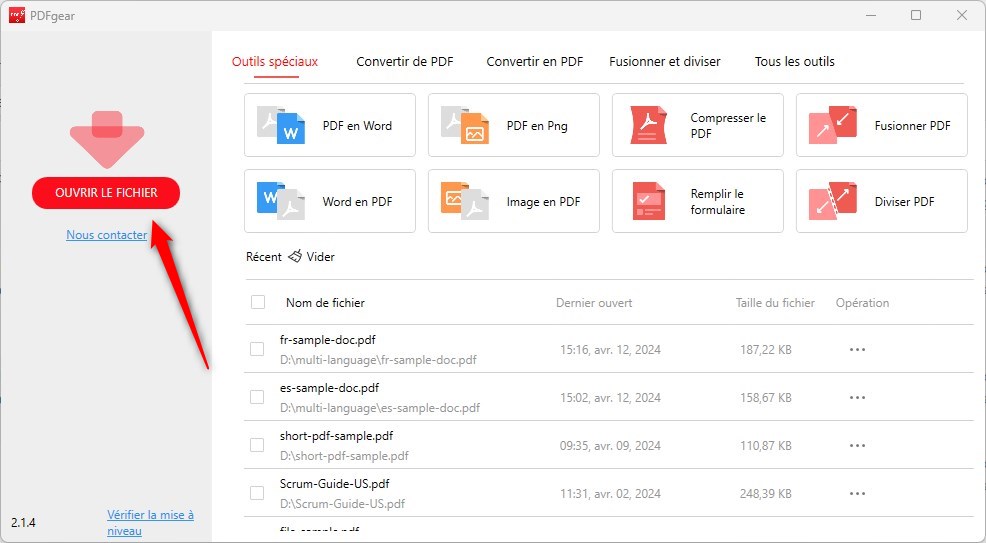Select the es-sample-doc.pdf file name
Image resolution: width=986 pixels, height=543 pixels.
point(330,388)
